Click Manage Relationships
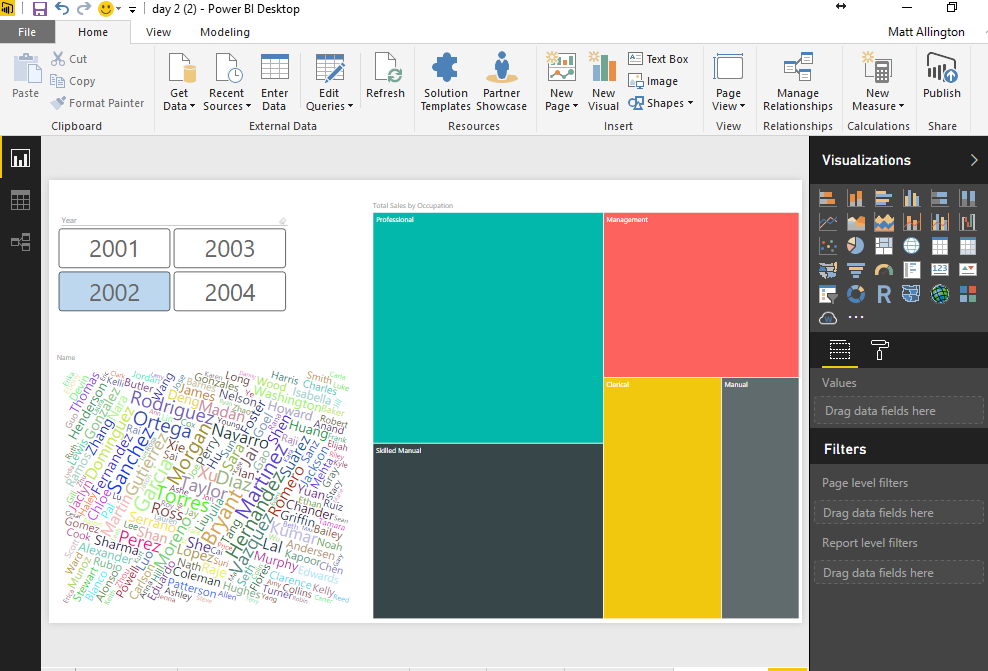988x671 pixels. click(798, 83)
